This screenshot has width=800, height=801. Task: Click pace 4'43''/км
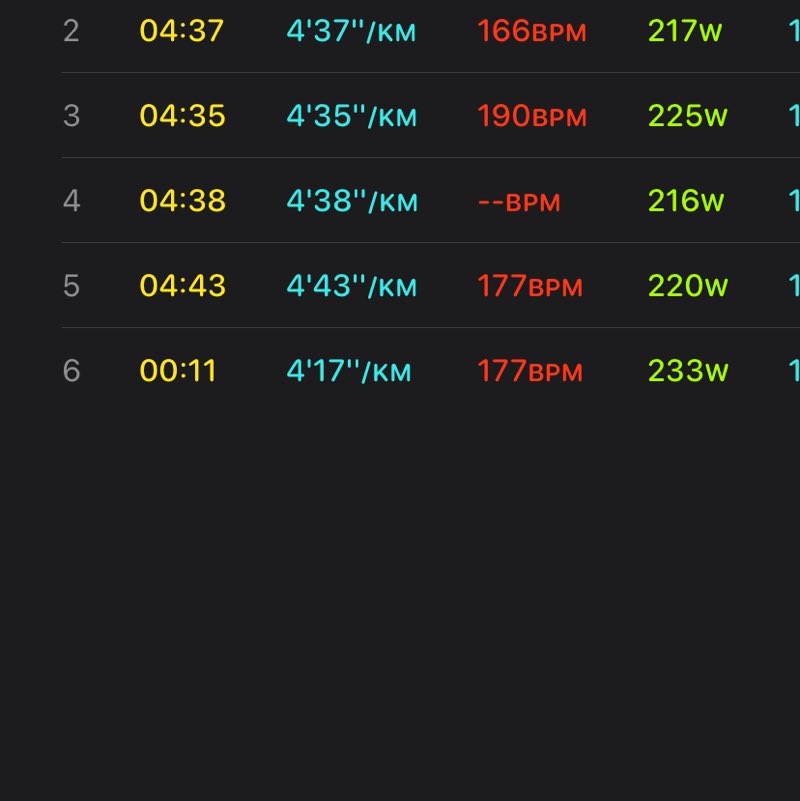point(352,286)
